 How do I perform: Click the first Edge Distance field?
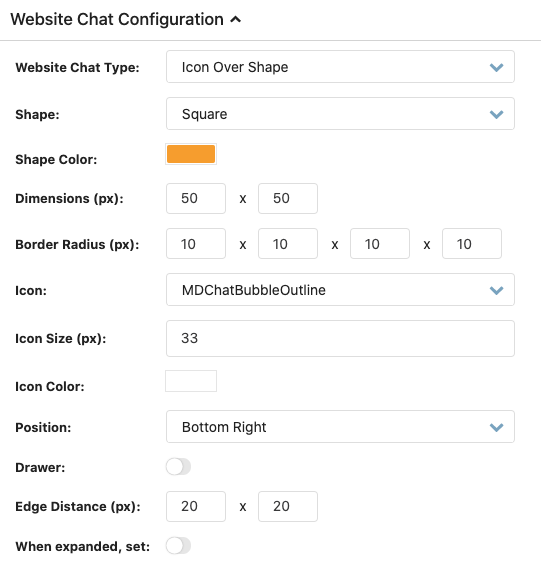point(196,506)
